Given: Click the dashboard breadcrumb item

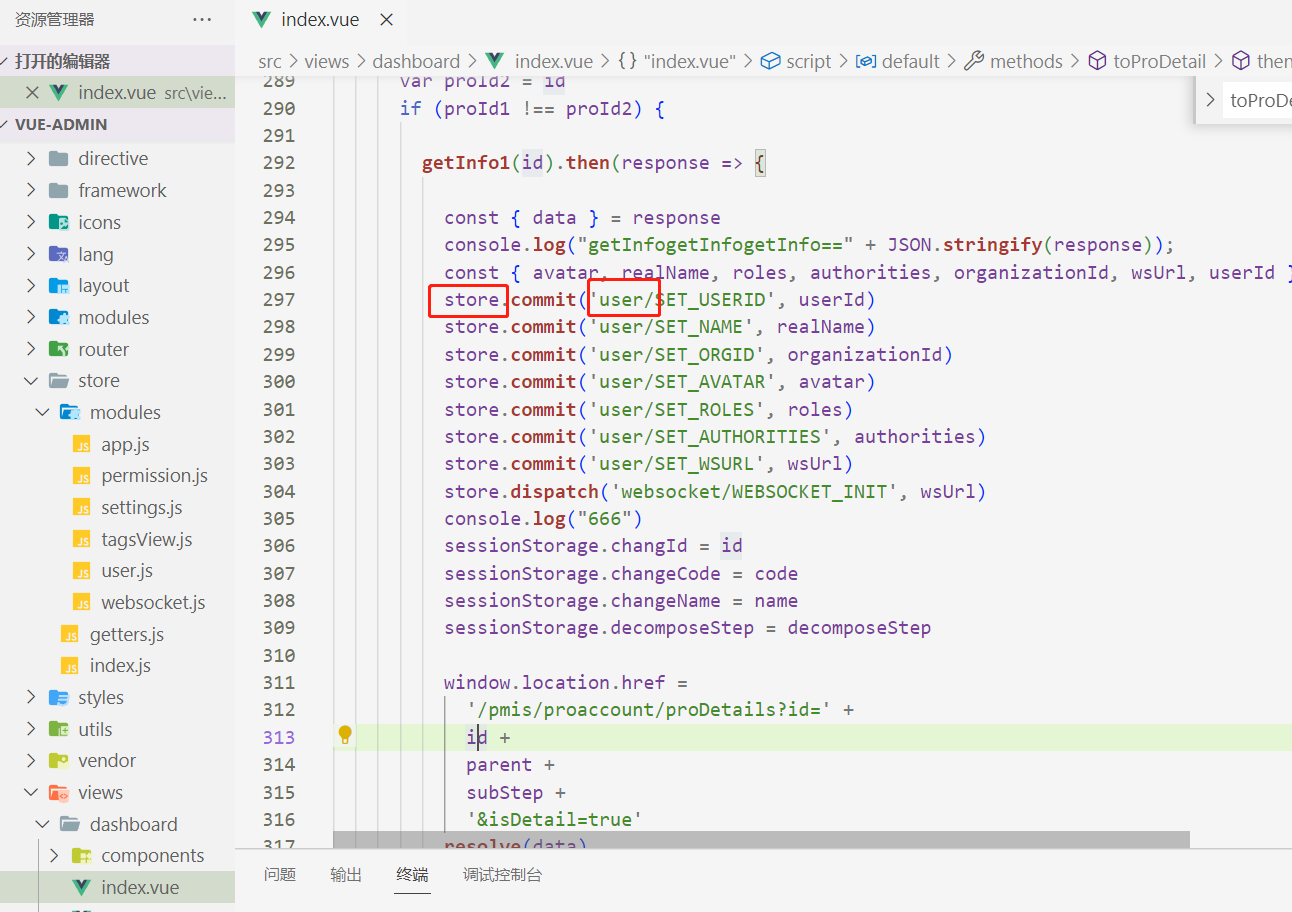Looking at the screenshot, I should pyautogui.click(x=416, y=60).
